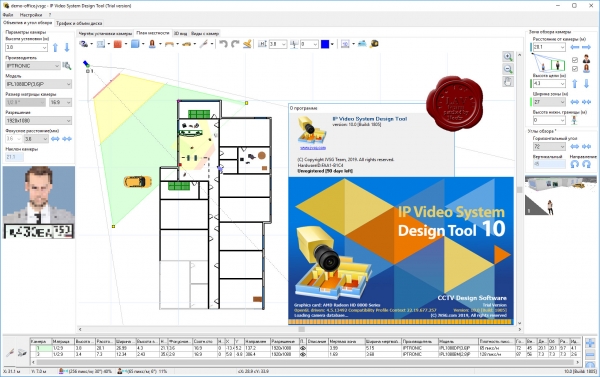This screenshot has height=377, width=600.
Task: Open the IPTRONIC manufacturer dropdown
Action: click(x=33, y=66)
